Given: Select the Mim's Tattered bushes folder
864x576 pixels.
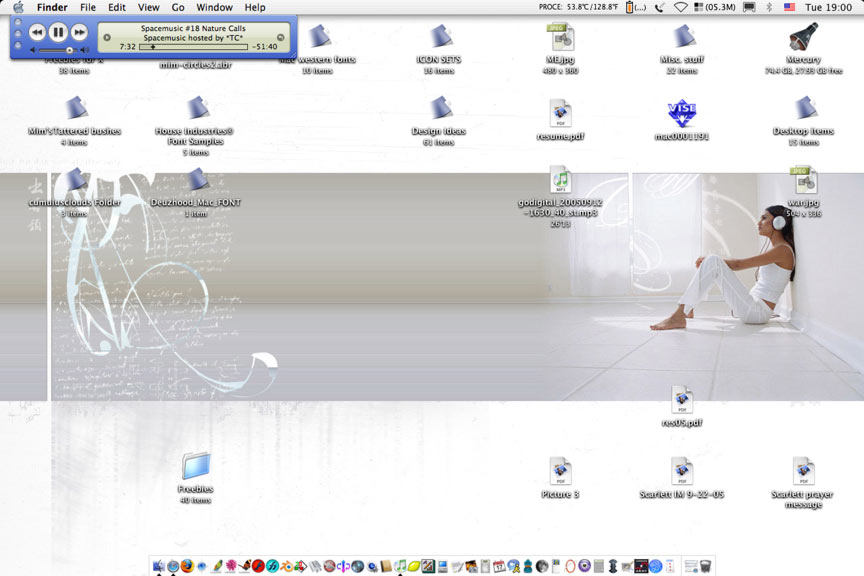Looking at the screenshot, I should click(76, 108).
